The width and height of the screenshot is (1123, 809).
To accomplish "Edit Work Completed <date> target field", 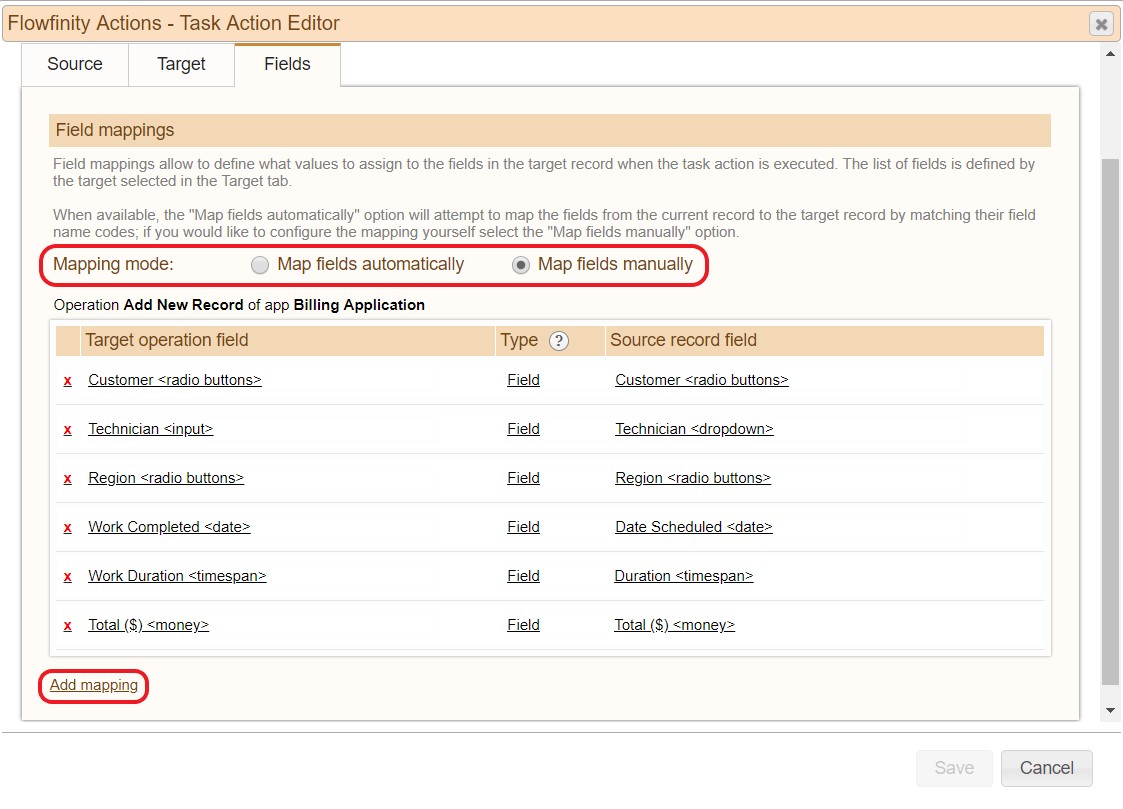I will click(169, 527).
